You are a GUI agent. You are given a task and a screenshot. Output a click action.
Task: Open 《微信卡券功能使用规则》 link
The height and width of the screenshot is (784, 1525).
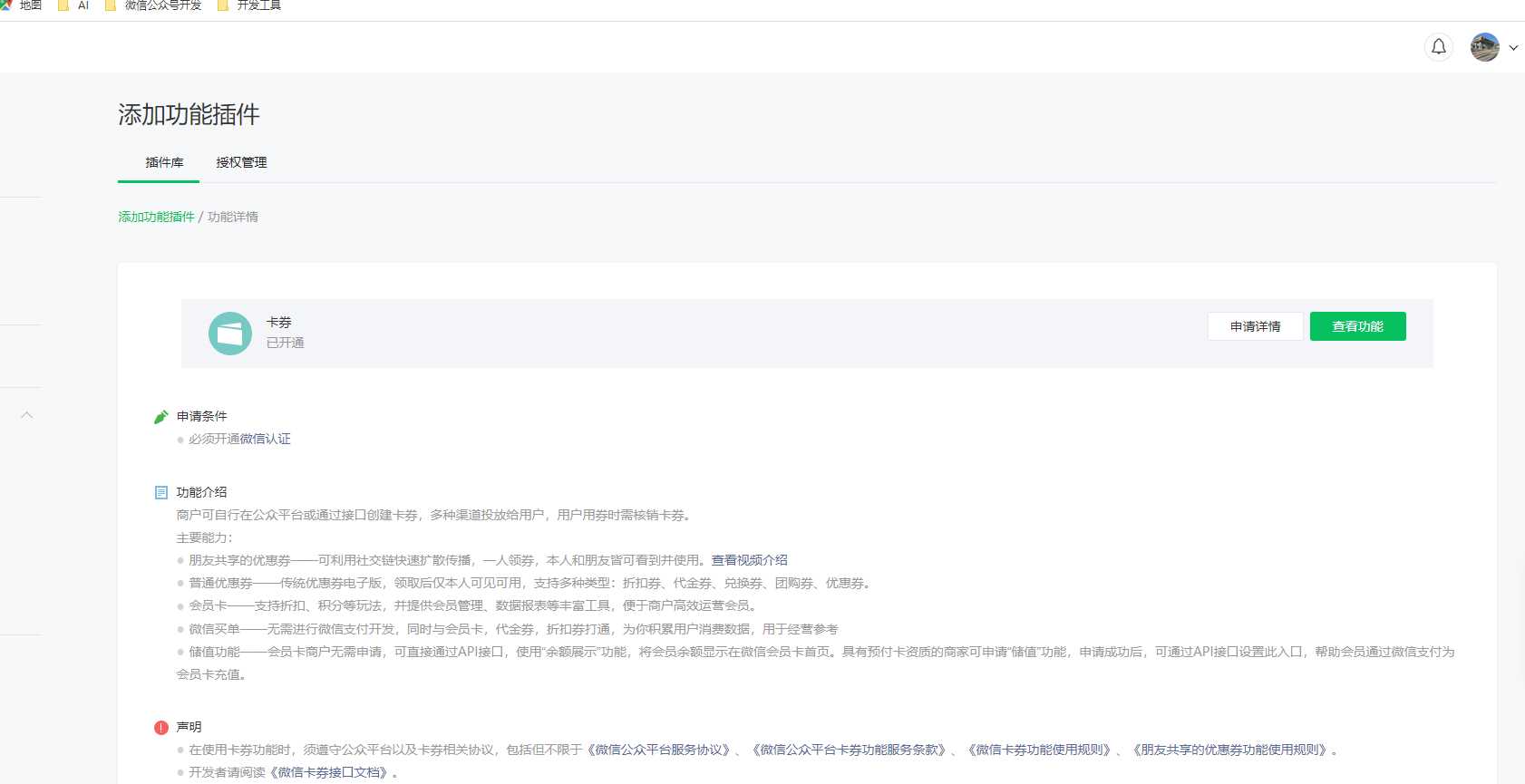(1040, 750)
